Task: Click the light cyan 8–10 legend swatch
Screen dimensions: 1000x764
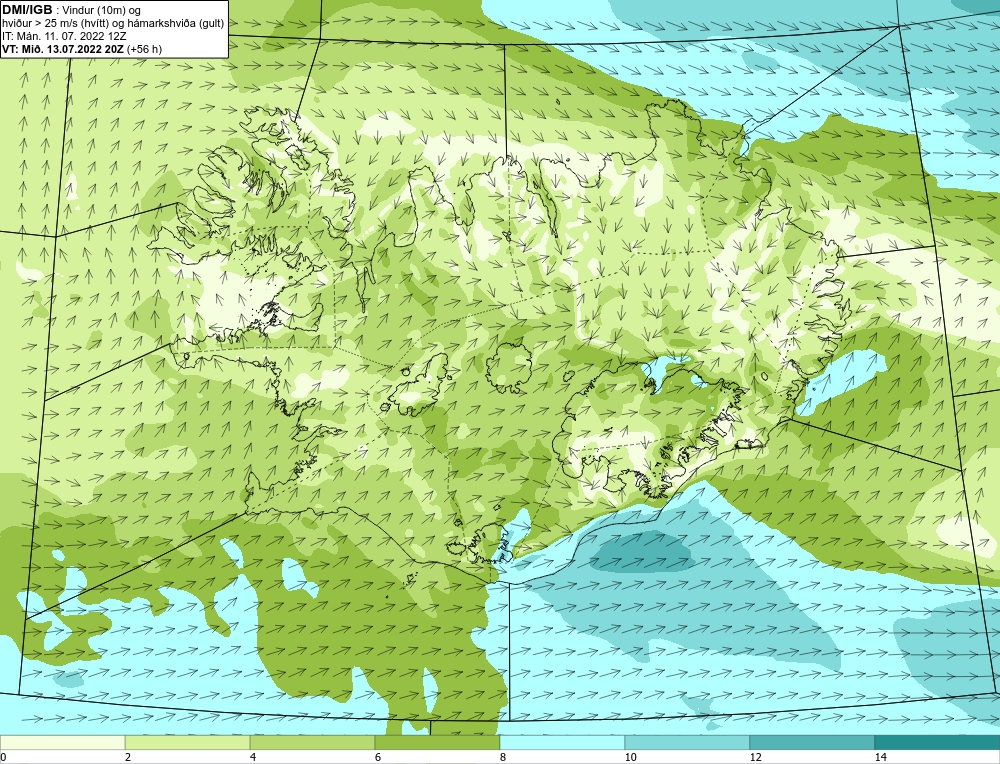Action: tap(562, 742)
